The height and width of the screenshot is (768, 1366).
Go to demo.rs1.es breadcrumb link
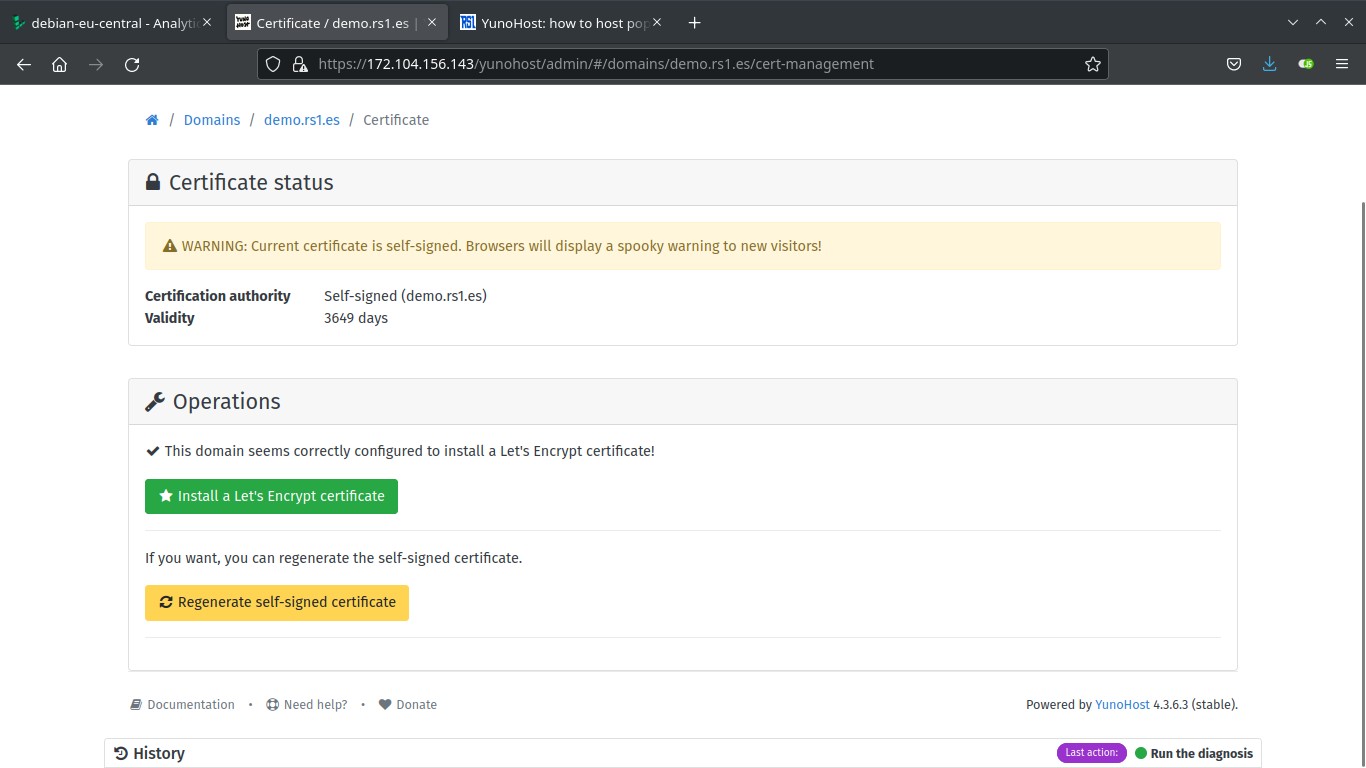[301, 120]
